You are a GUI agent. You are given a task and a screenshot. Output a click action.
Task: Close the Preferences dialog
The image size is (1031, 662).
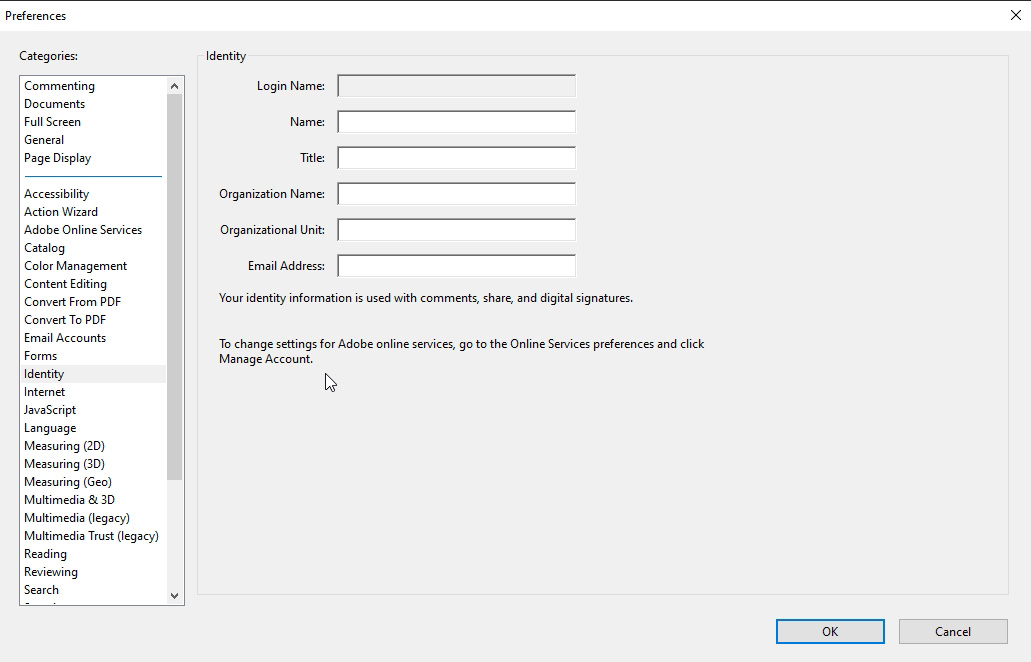(1015, 15)
